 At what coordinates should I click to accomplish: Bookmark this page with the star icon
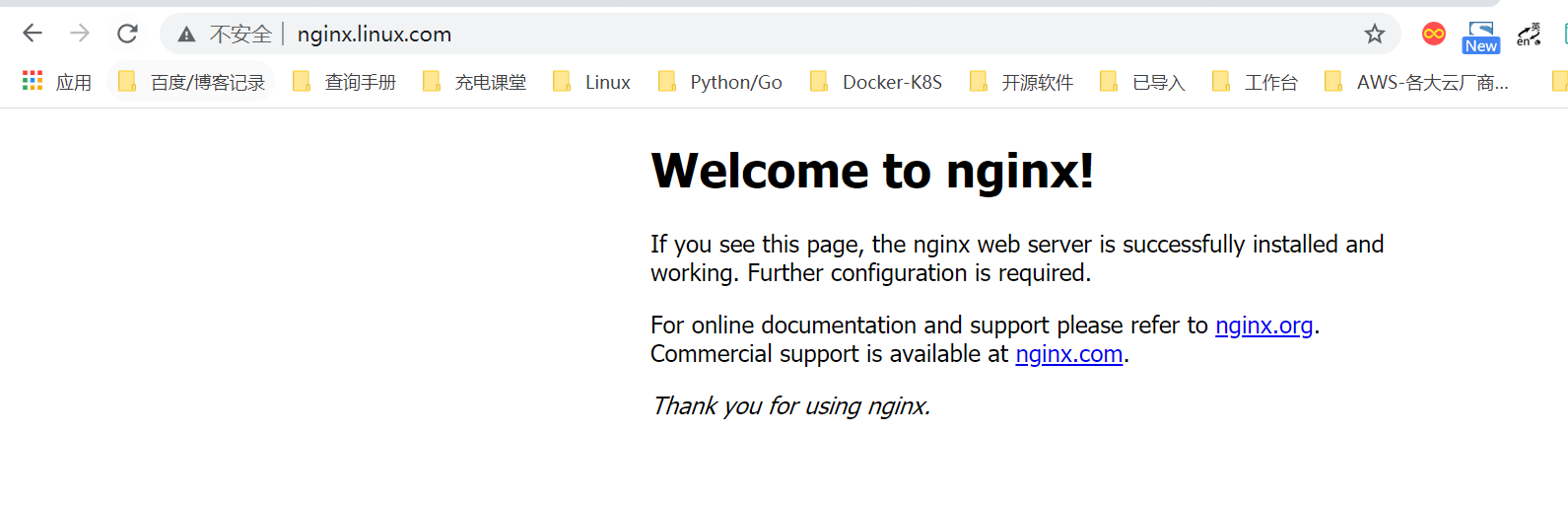1375,35
